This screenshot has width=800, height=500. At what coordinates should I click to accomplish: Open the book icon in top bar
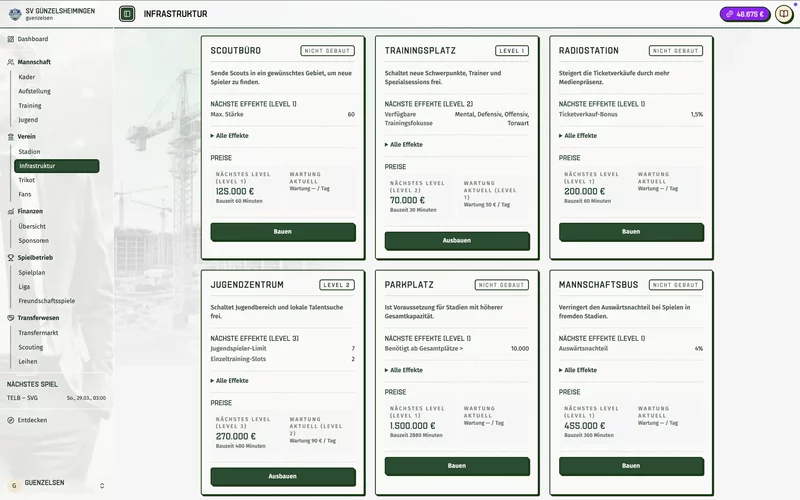784,14
